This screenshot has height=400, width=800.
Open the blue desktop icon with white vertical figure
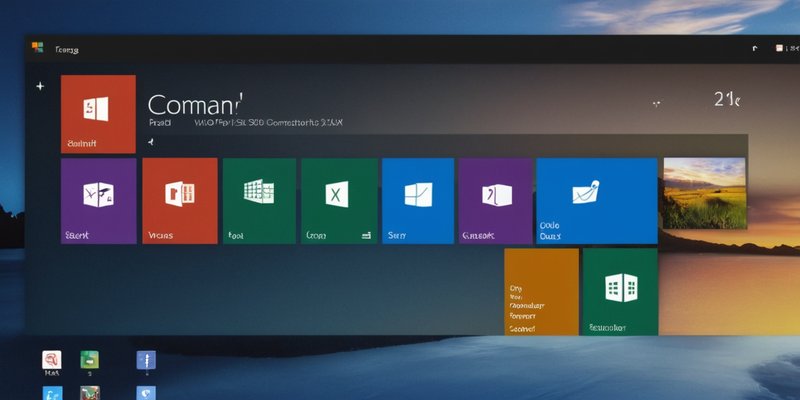pos(146,360)
